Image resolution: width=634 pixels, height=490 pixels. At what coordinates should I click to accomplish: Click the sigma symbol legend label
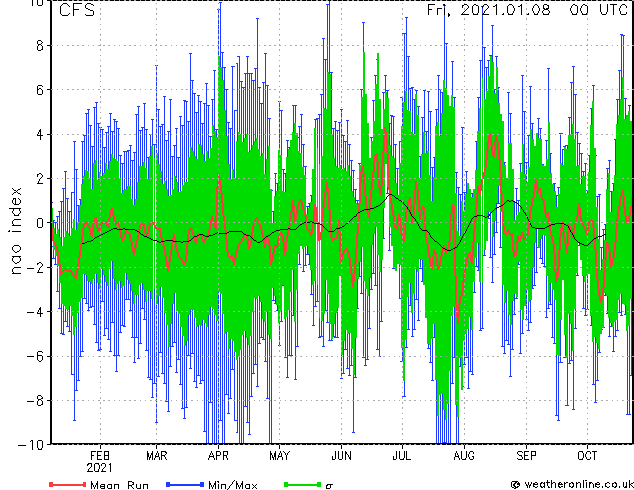(x=329, y=486)
